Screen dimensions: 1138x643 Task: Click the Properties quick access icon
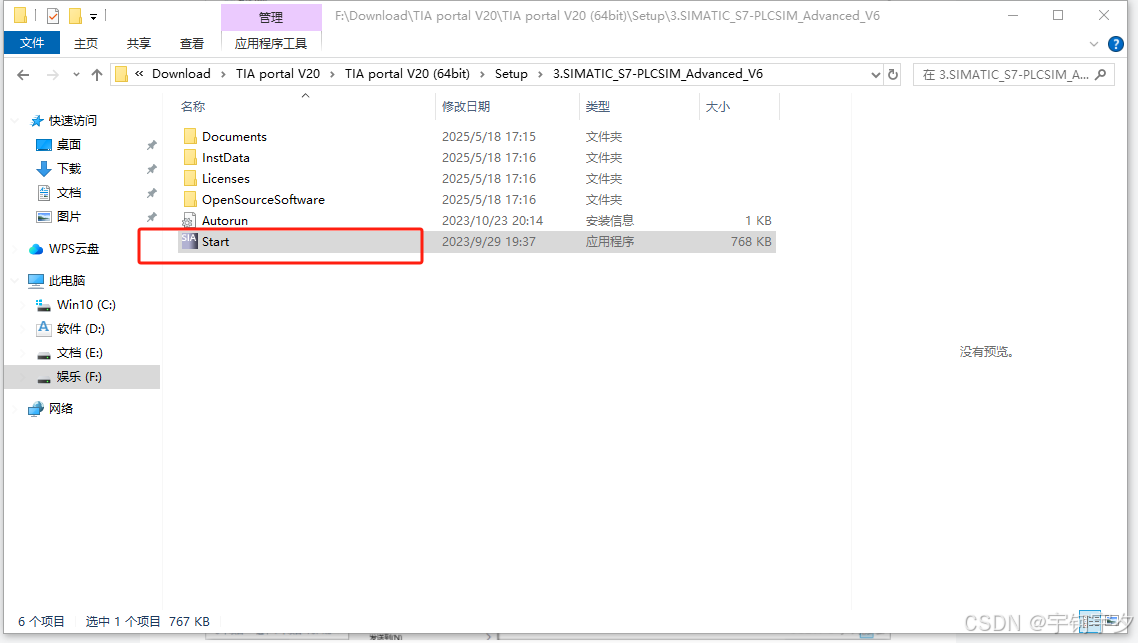tap(53, 15)
